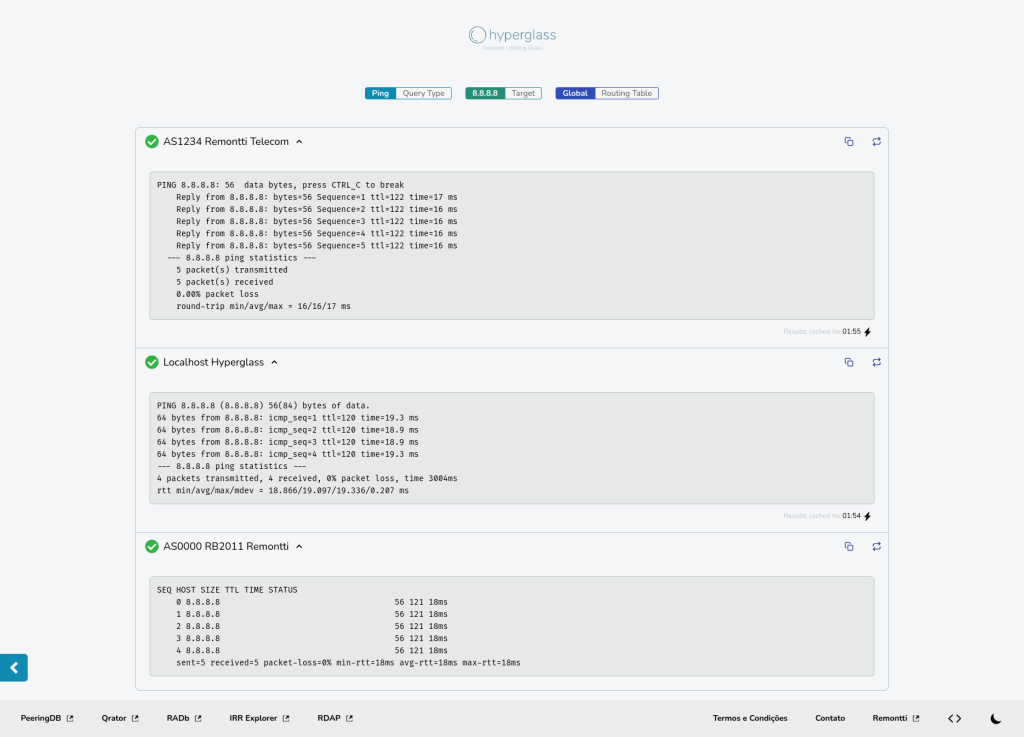Switch the target toggle to Target

(523, 92)
